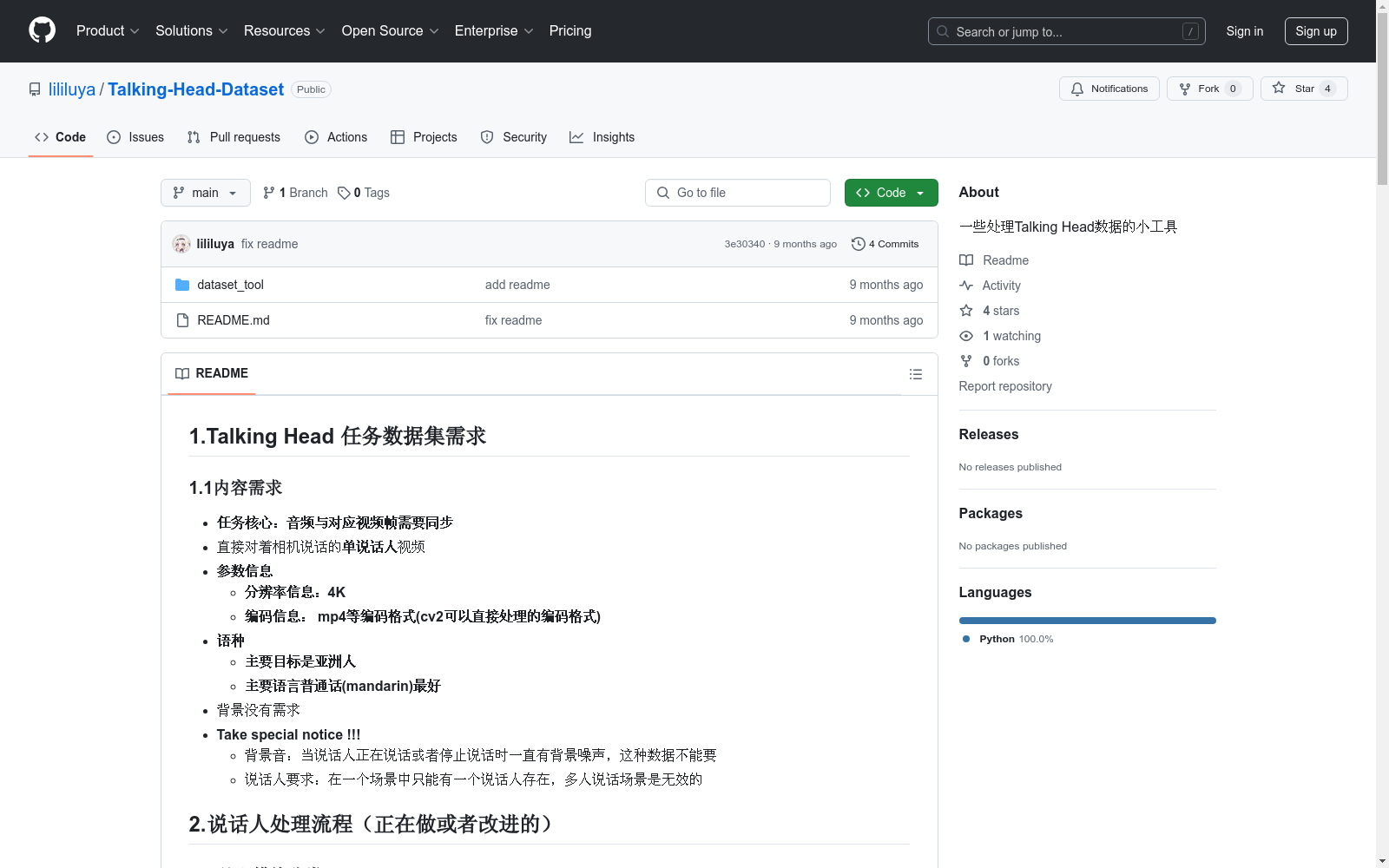Focus the Search or jump to field

[x=1066, y=31]
